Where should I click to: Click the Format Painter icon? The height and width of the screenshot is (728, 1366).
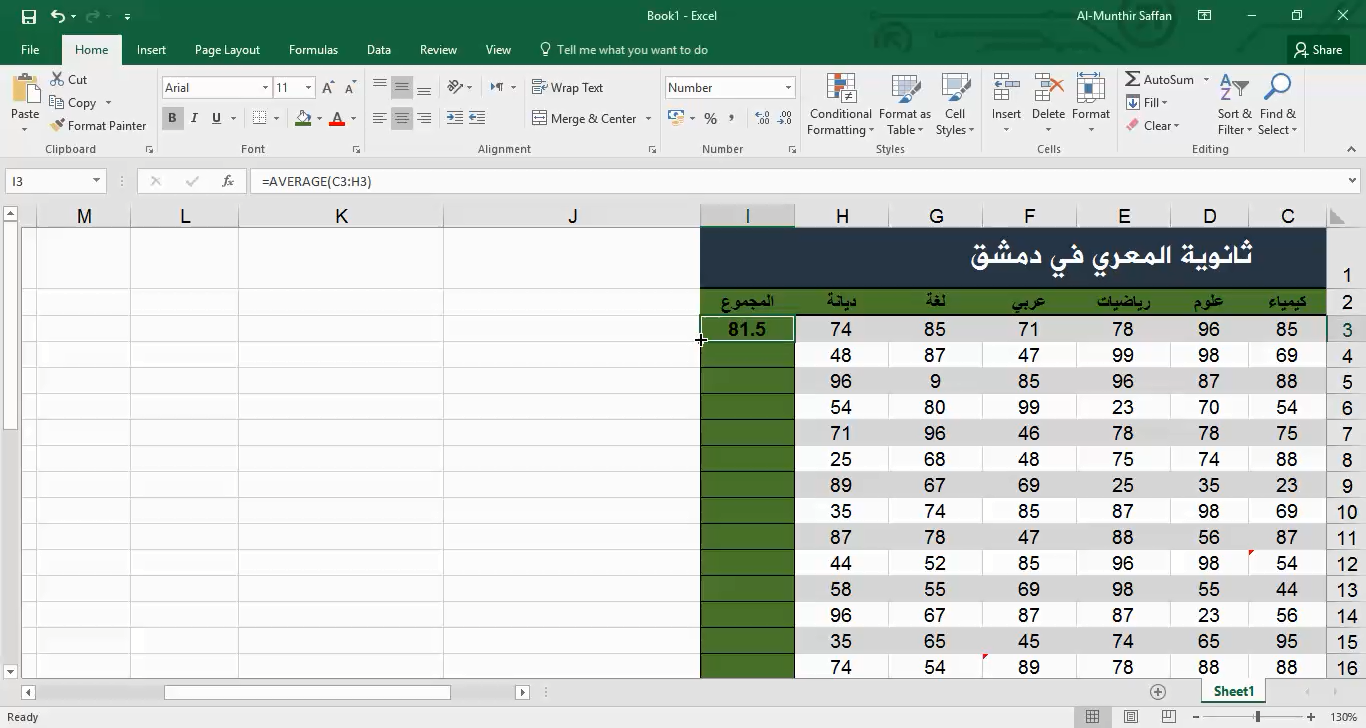(58, 126)
